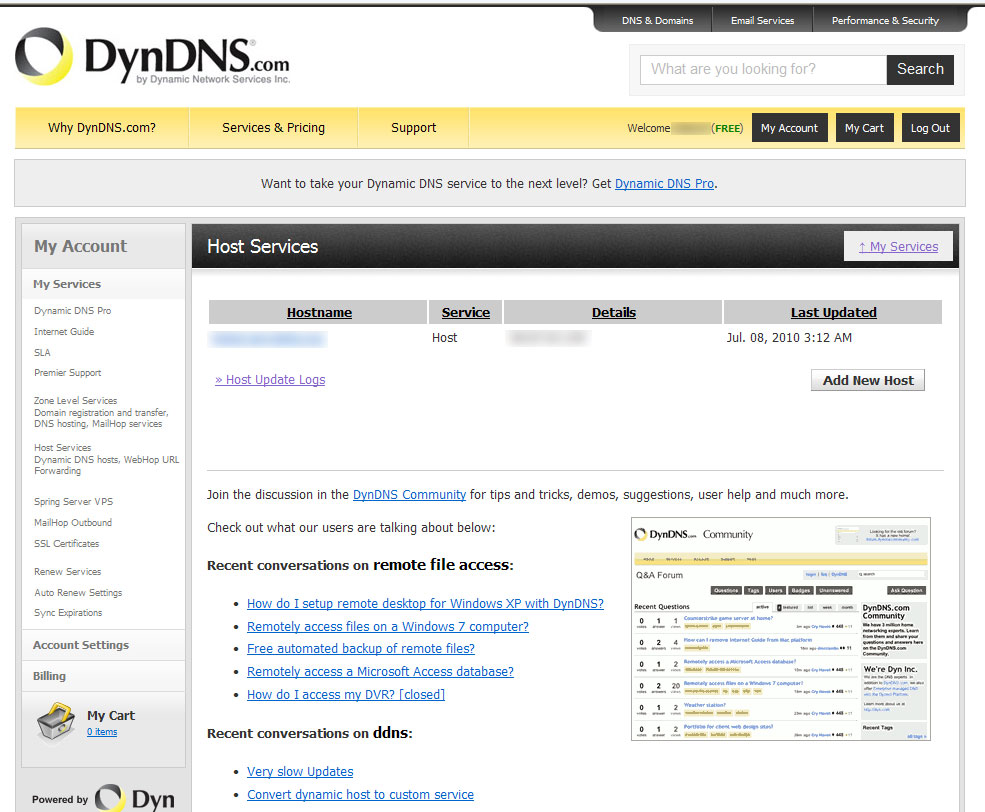Screen dimensions: 985x812
Task: Open 'Remotely access a Microsoft Access database?' link
Action: click(380, 671)
